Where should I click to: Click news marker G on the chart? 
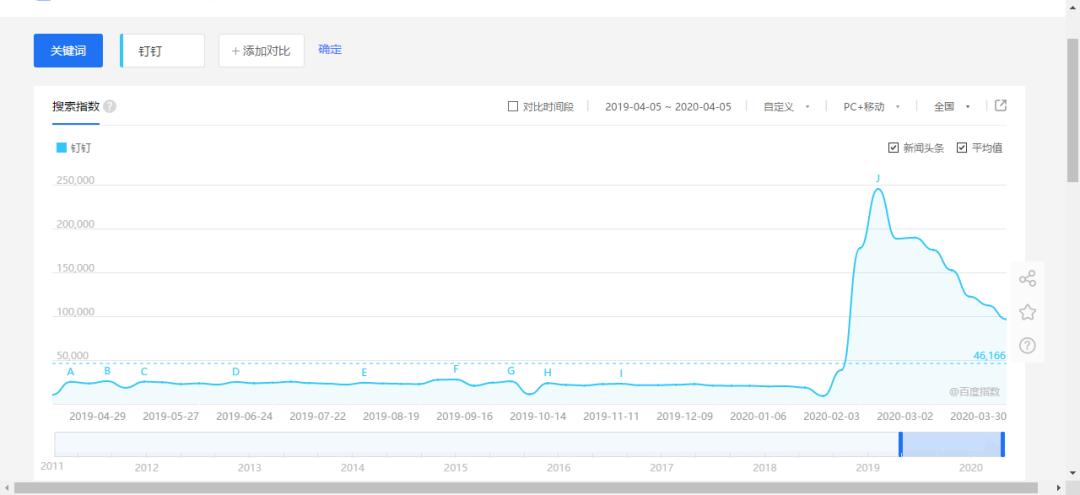pos(511,370)
